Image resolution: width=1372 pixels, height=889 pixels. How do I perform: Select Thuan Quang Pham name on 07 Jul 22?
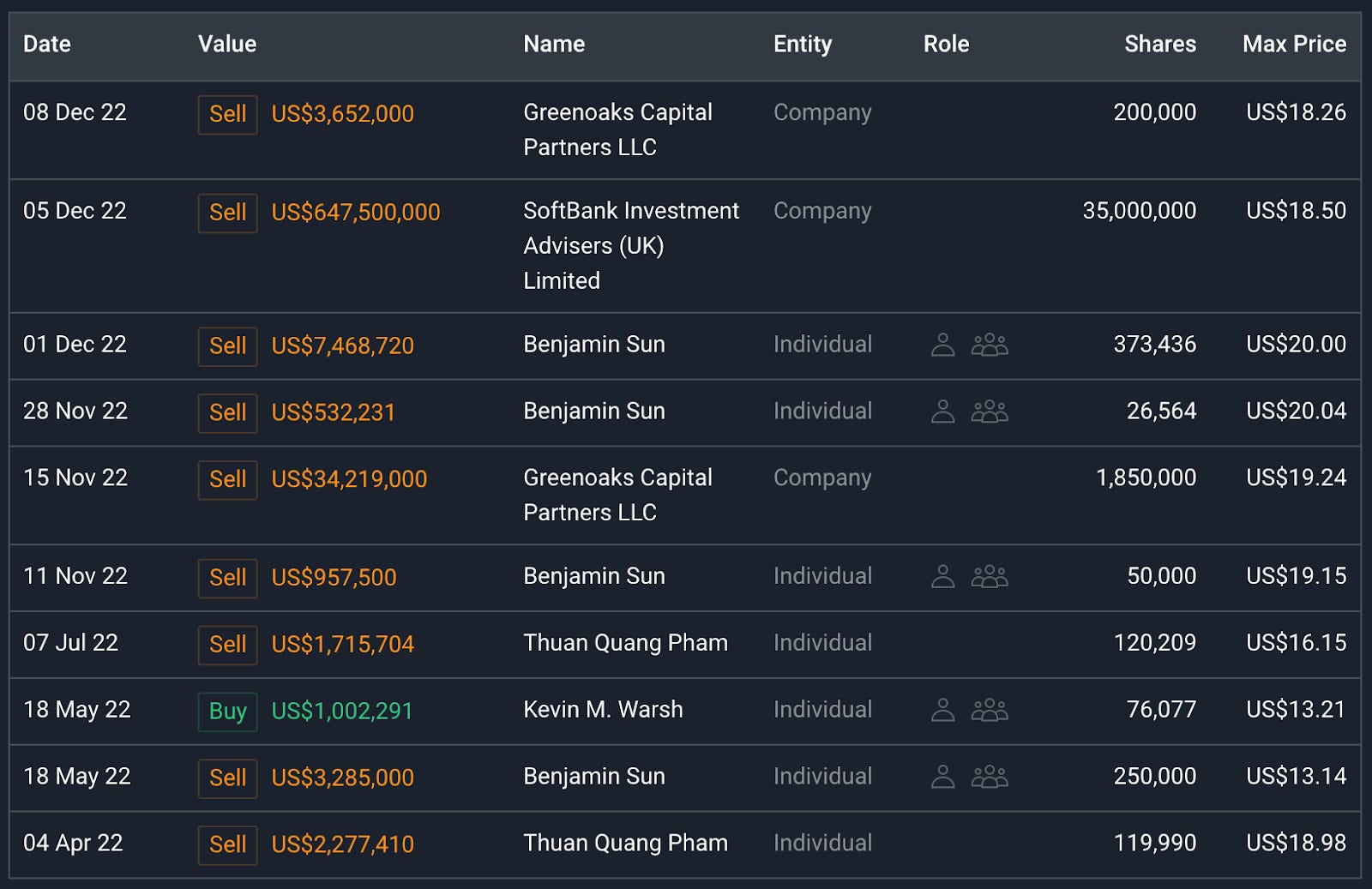click(x=625, y=643)
